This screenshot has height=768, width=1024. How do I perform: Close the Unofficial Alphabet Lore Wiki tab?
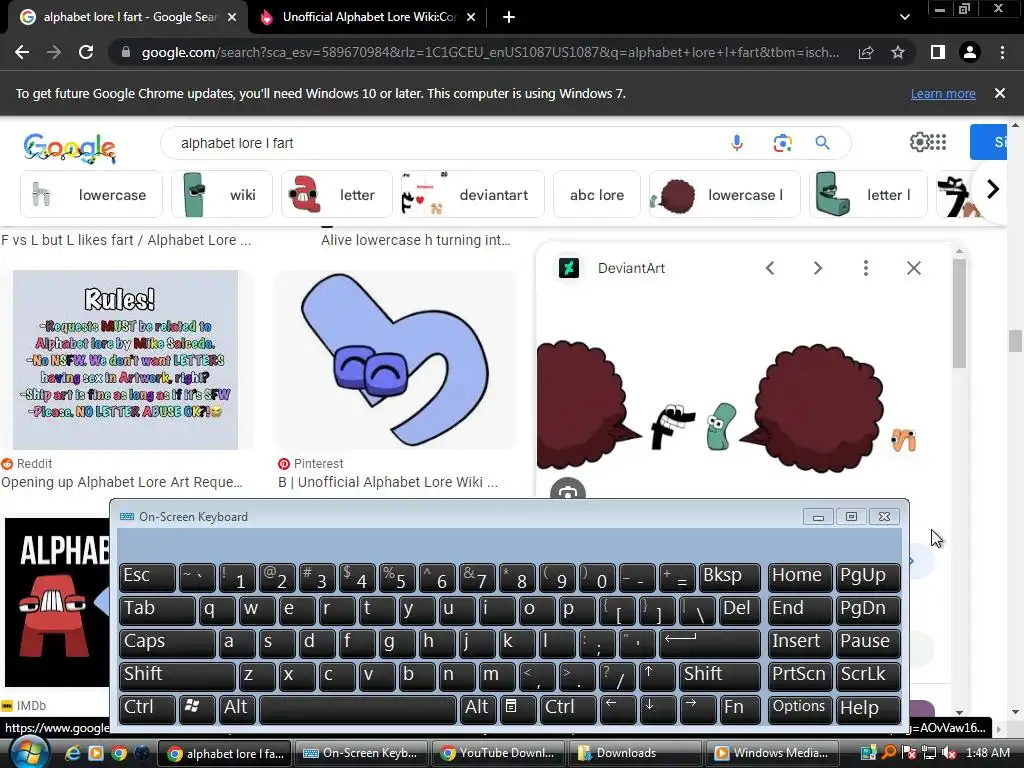coord(471,18)
